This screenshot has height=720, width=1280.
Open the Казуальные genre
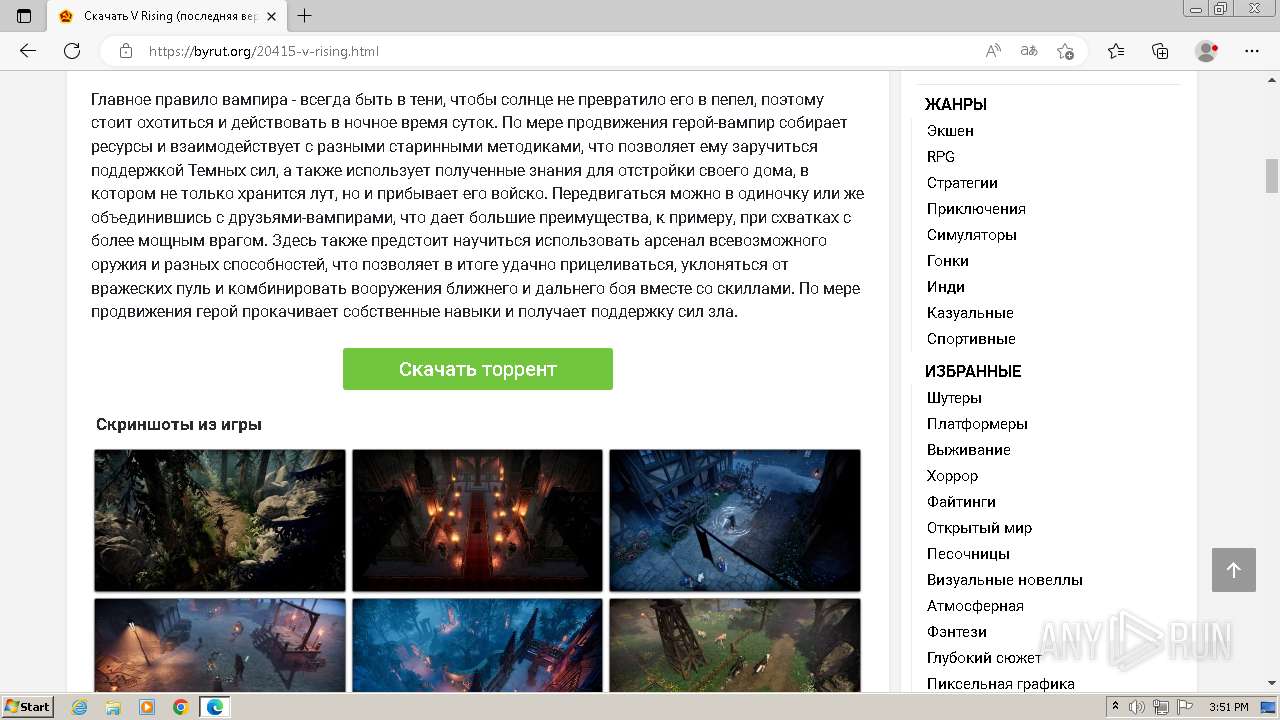click(x=970, y=313)
